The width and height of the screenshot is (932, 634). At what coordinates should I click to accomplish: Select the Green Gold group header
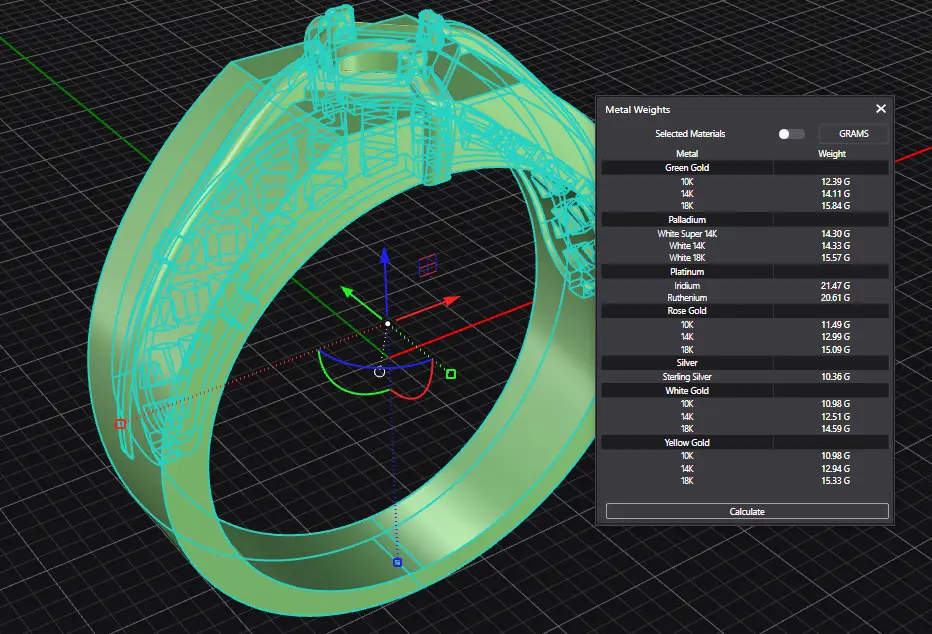coord(687,168)
